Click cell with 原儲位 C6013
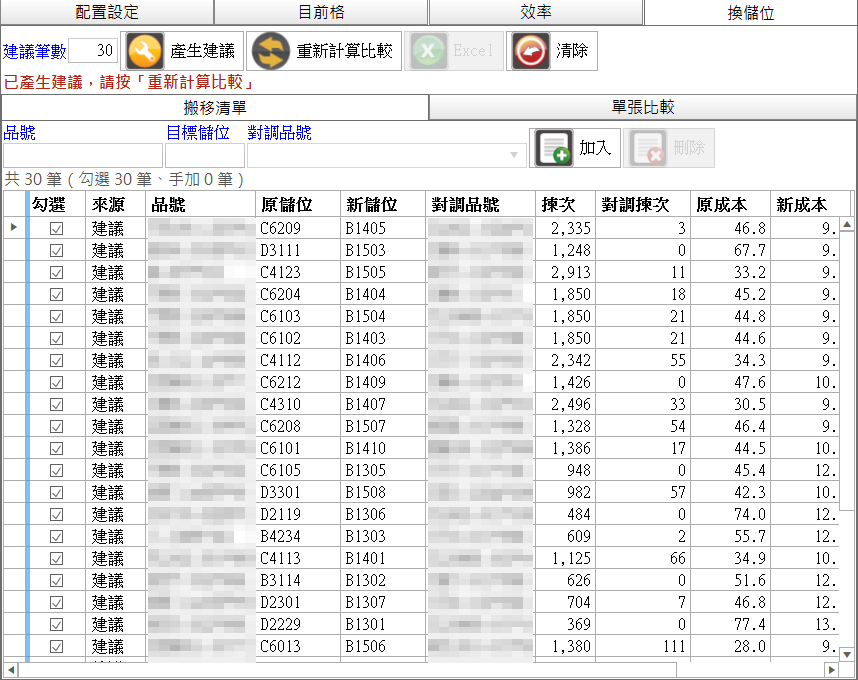Screen dimensions: 858x680 tap(298, 646)
